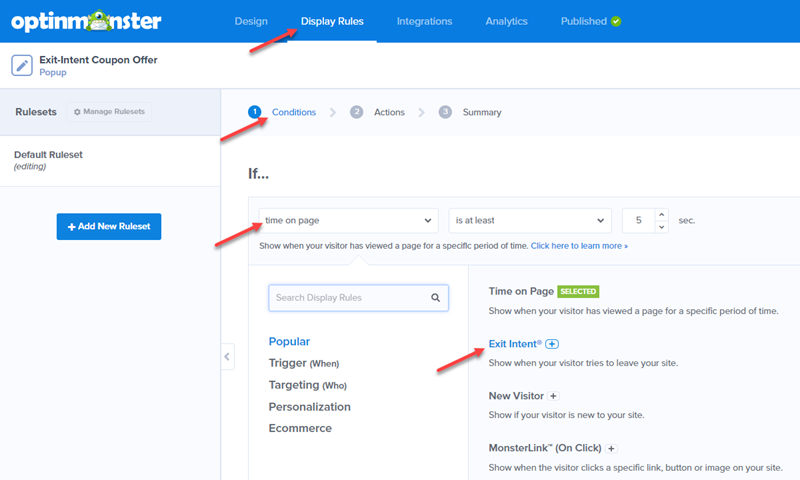Screen dimensions: 800x480
Task: Choose the New Visitor rule
Action: pos(516,396)
